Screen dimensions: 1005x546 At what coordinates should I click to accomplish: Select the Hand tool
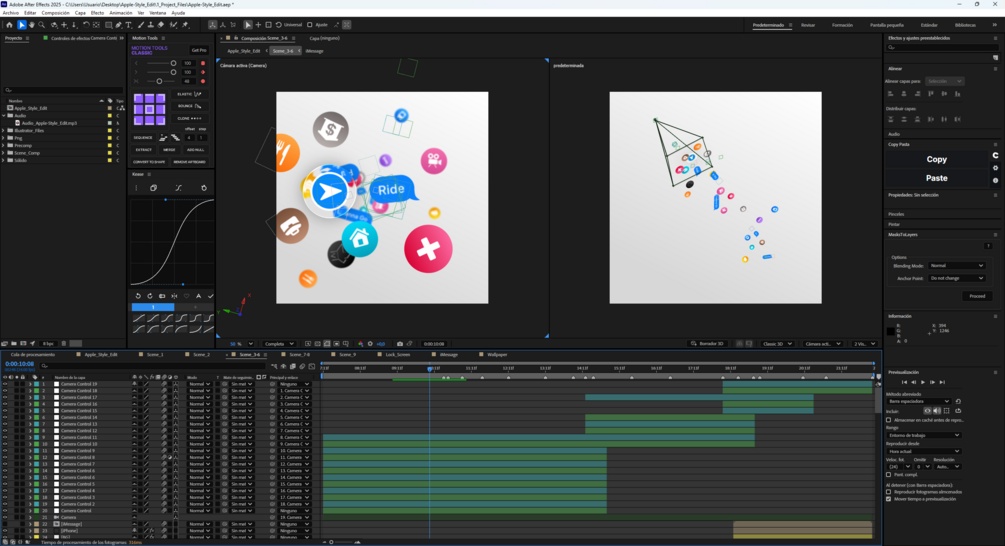point(31,25)
